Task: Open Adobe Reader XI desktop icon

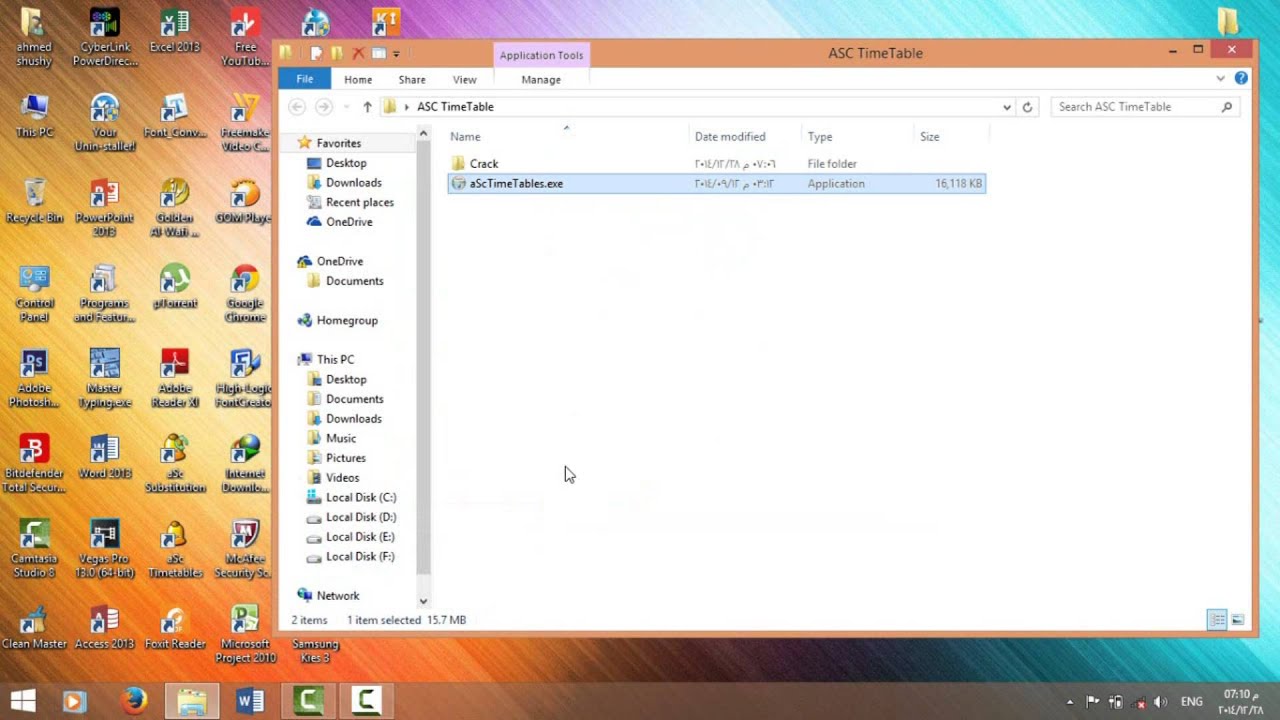Action: click(174, 379)
